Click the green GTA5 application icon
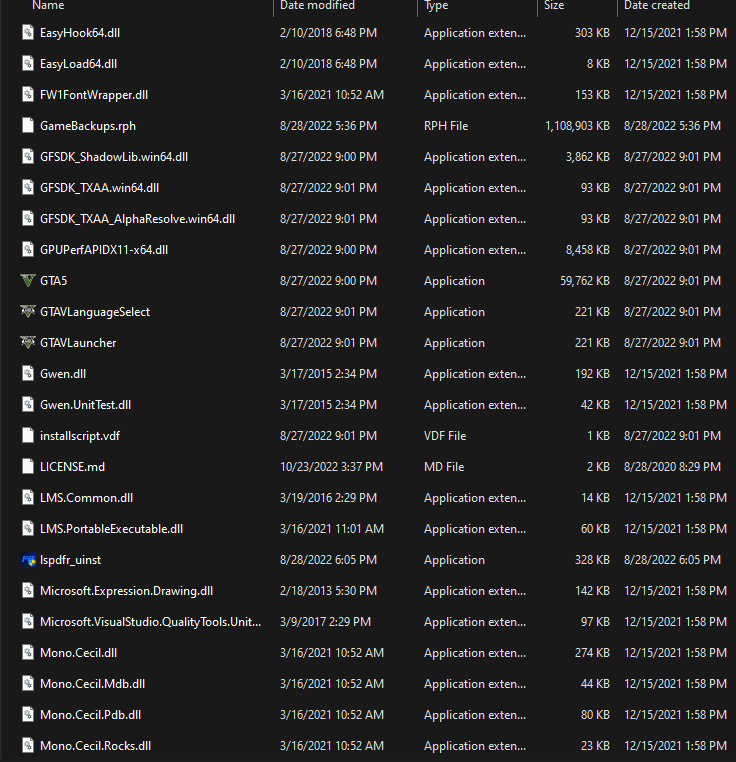Image resolution: width=736 pixels, height=762 pixels. (x=28, y=281)
